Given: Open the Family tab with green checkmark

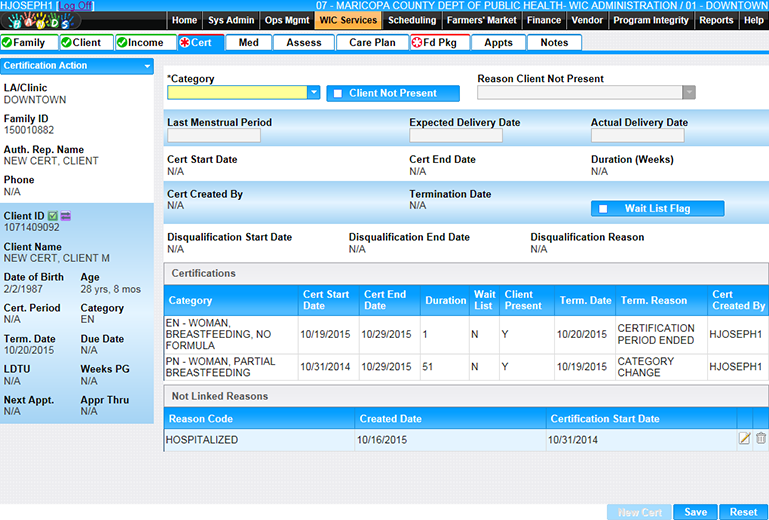Looking at the screenshot, I should 28,43.
